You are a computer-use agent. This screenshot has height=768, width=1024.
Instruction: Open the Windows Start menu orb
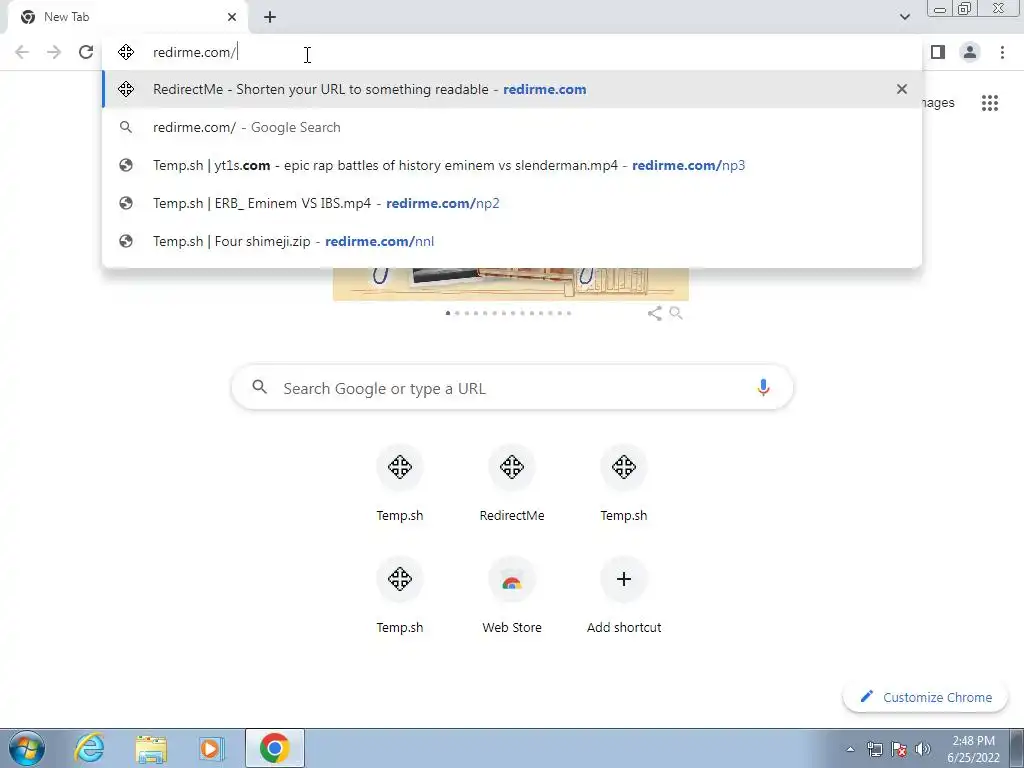point(27,748)
